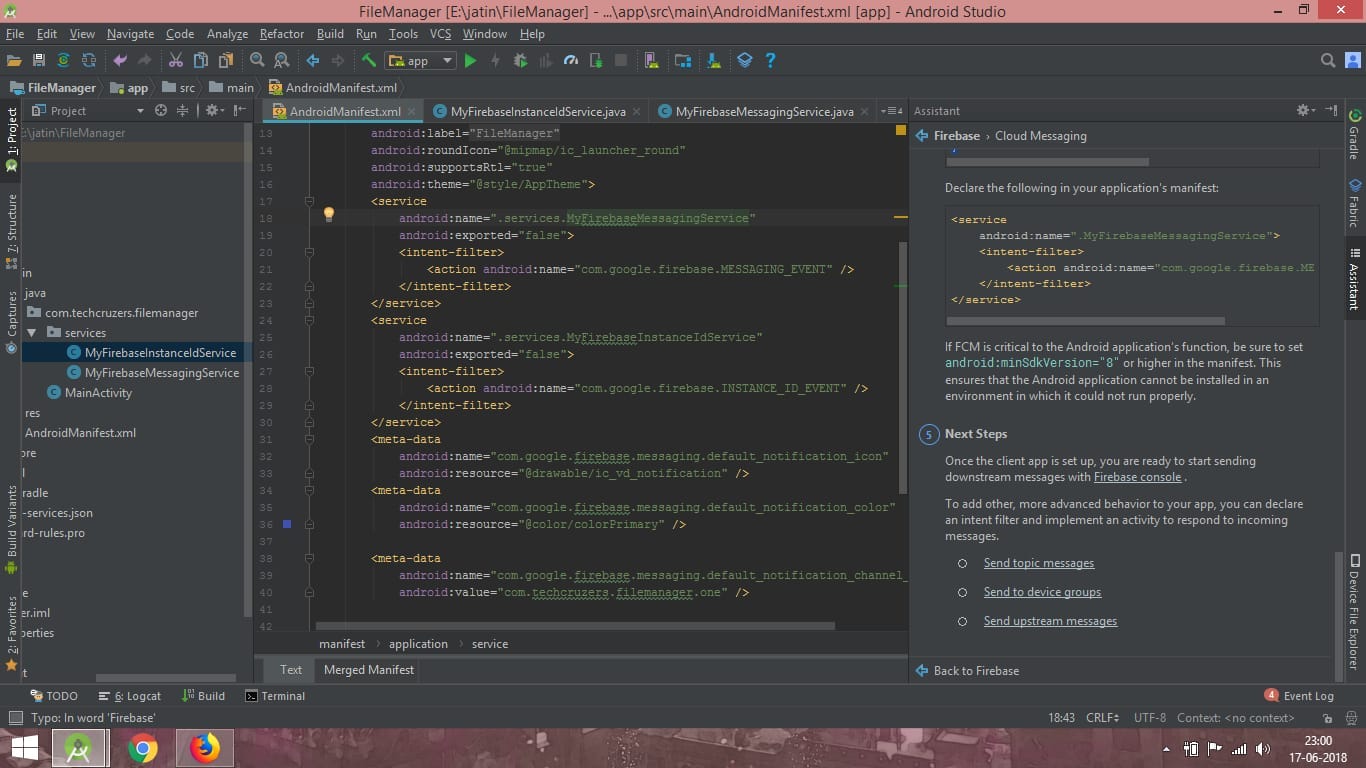Select application in the editor breadcrumb bar
1366x768 pixels.
click(418, 644)
